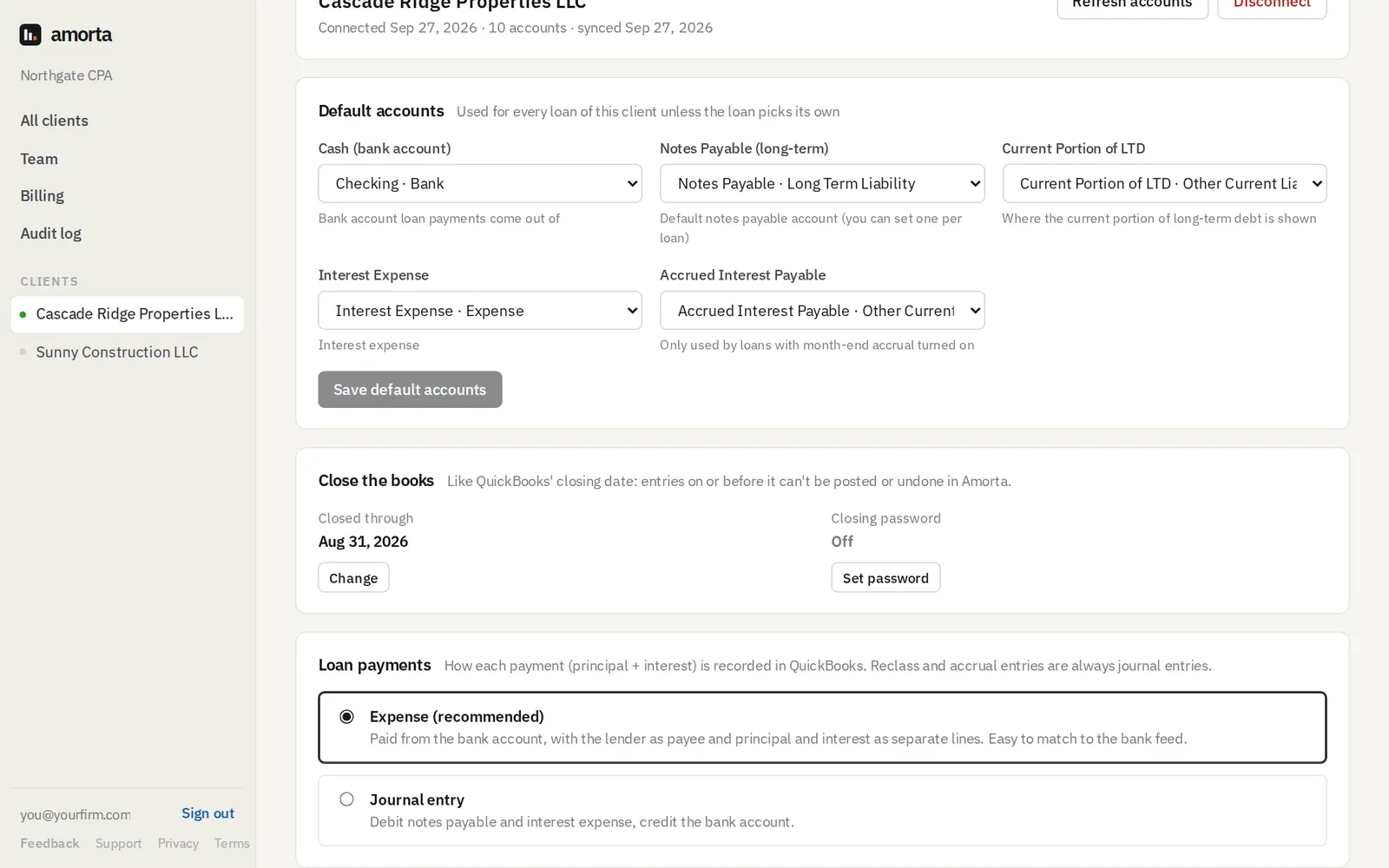
Task: Click the 'Close the books' section heading
Action: pyautogui.click(x=376, y=481)
